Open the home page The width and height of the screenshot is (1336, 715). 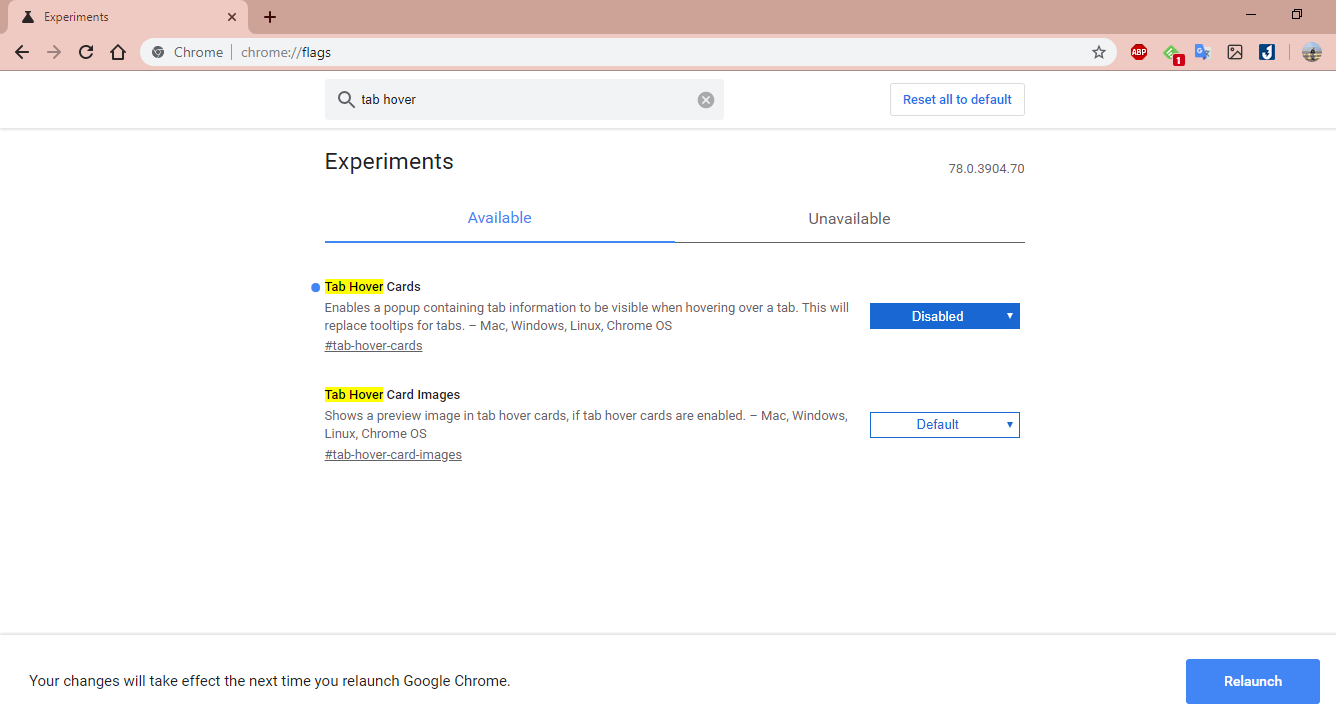(118, 52)
